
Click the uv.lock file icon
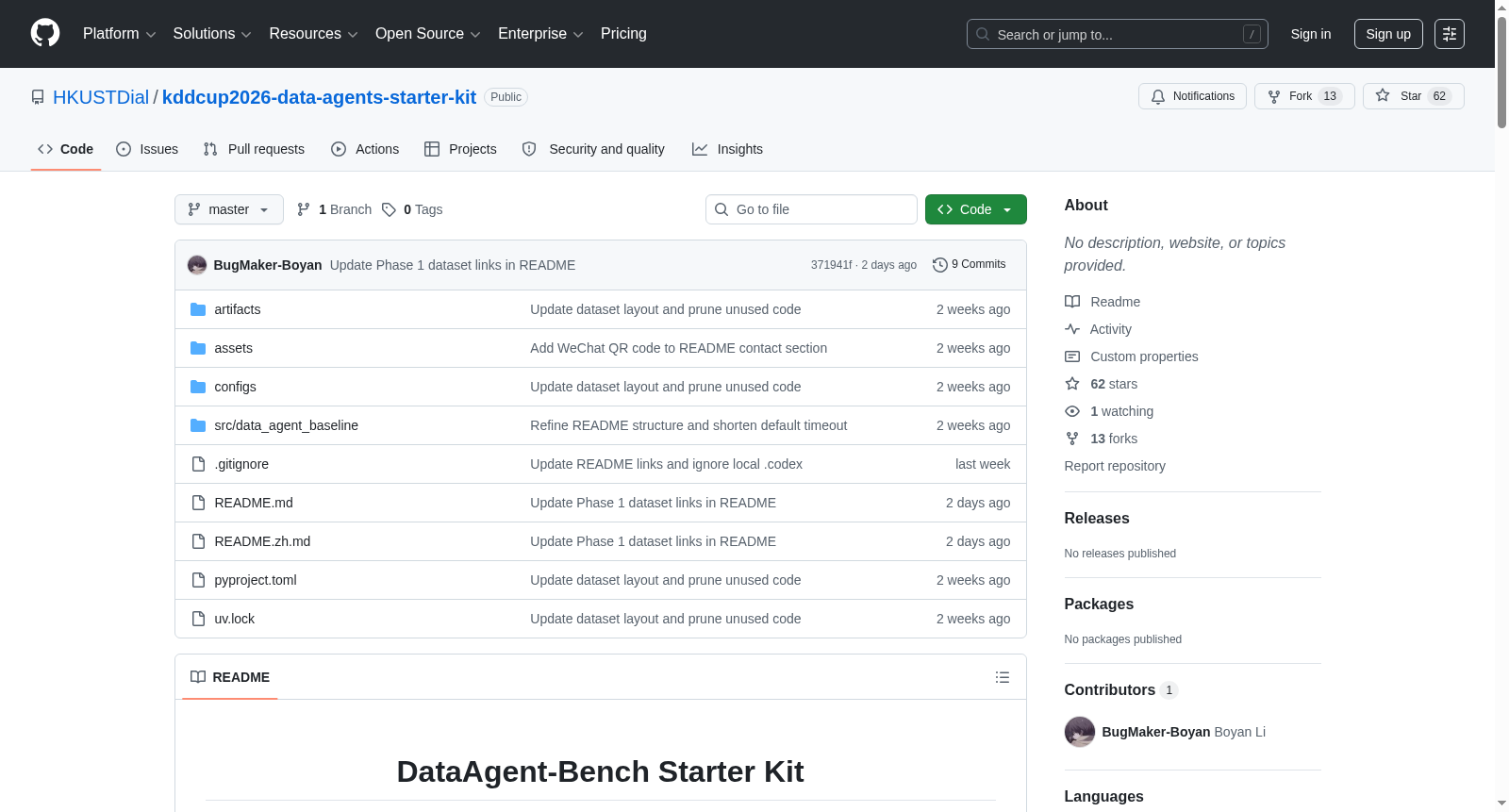tap(198, 619)
